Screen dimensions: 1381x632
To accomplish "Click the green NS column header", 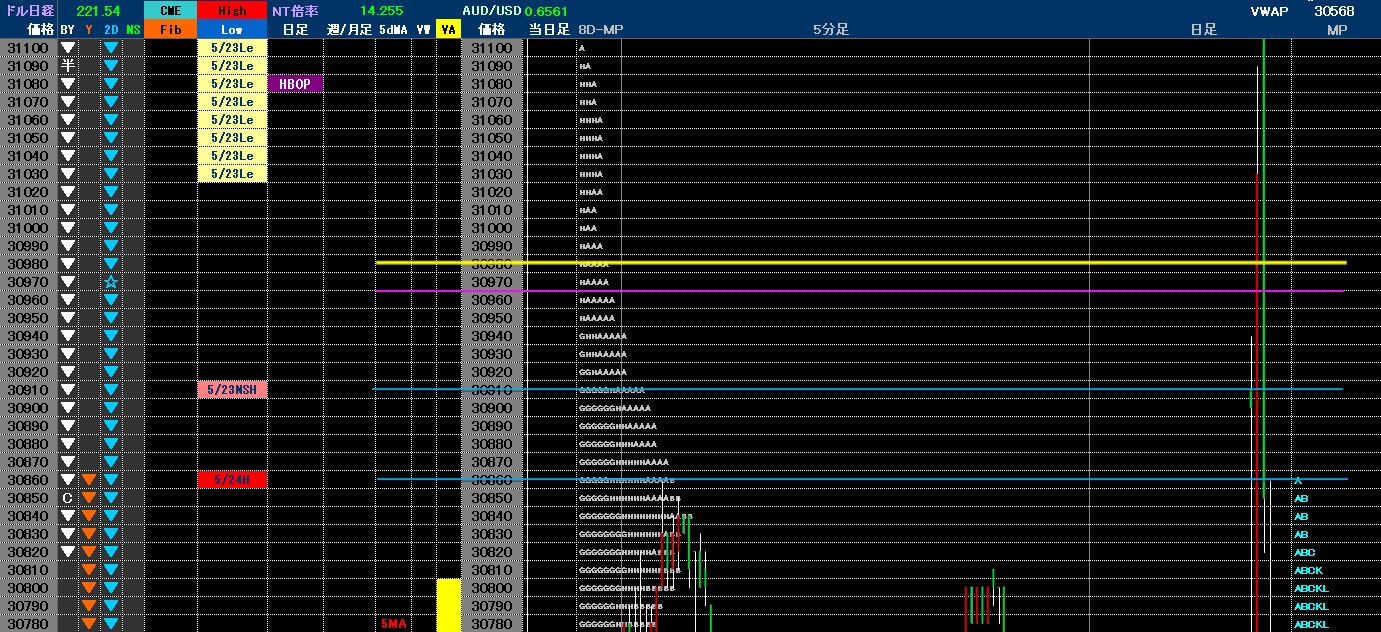I will [133, 30].
